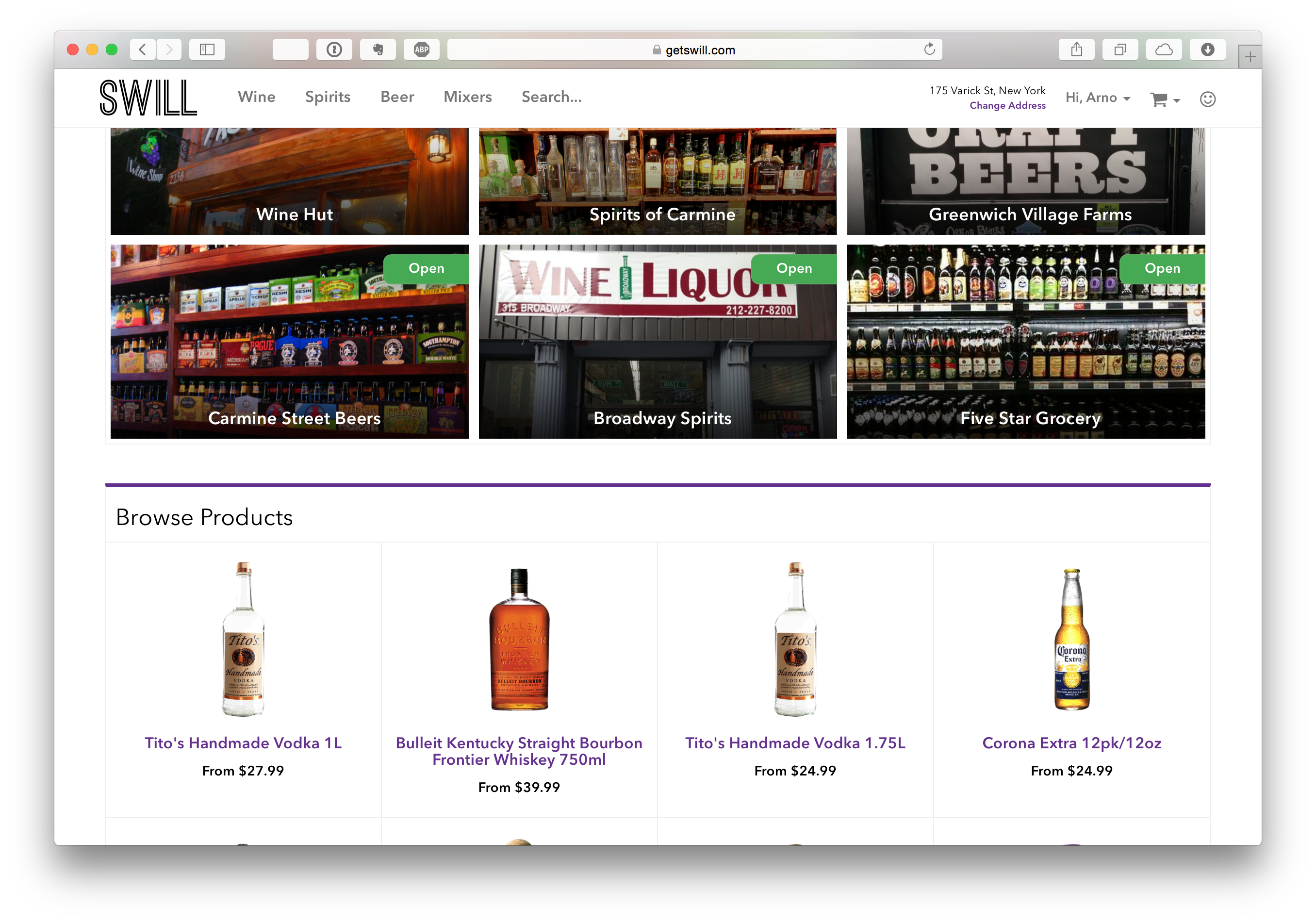Open Safari's Share button
1316x923 pixels.
[1076, 50]
